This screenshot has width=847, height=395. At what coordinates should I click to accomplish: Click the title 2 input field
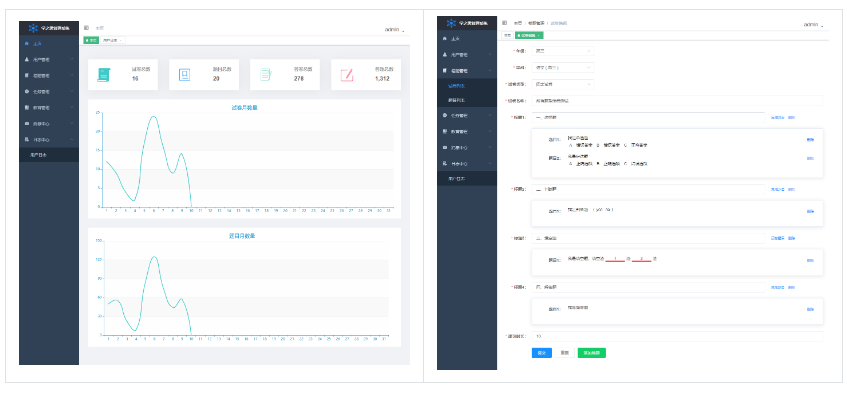(648, 189)
